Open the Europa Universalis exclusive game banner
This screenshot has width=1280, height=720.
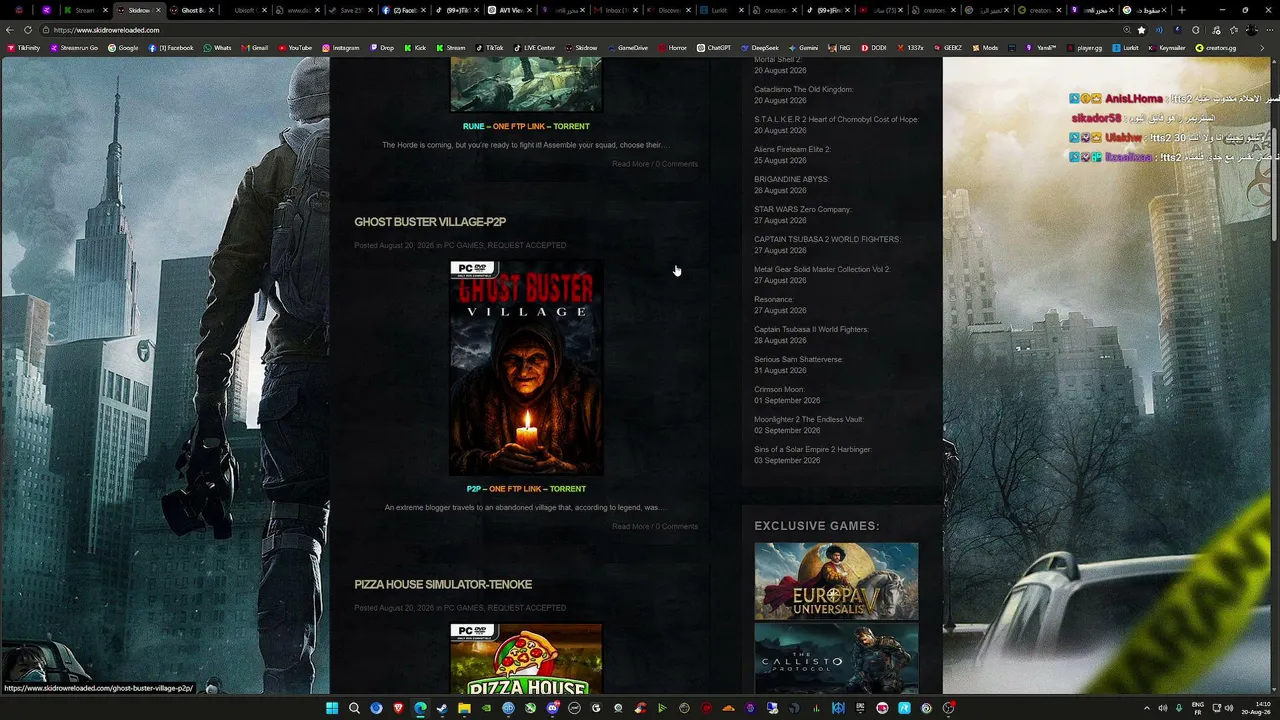(x=836, y=581)
